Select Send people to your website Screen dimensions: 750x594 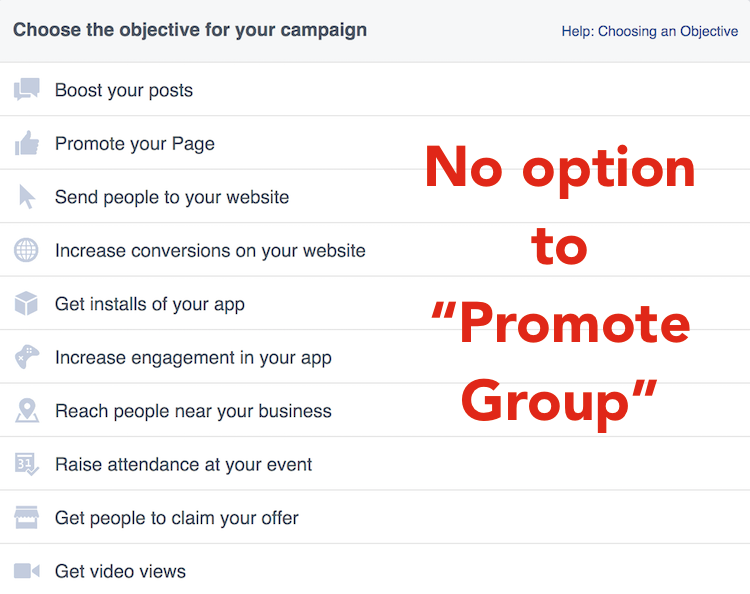tap(172, 197)
